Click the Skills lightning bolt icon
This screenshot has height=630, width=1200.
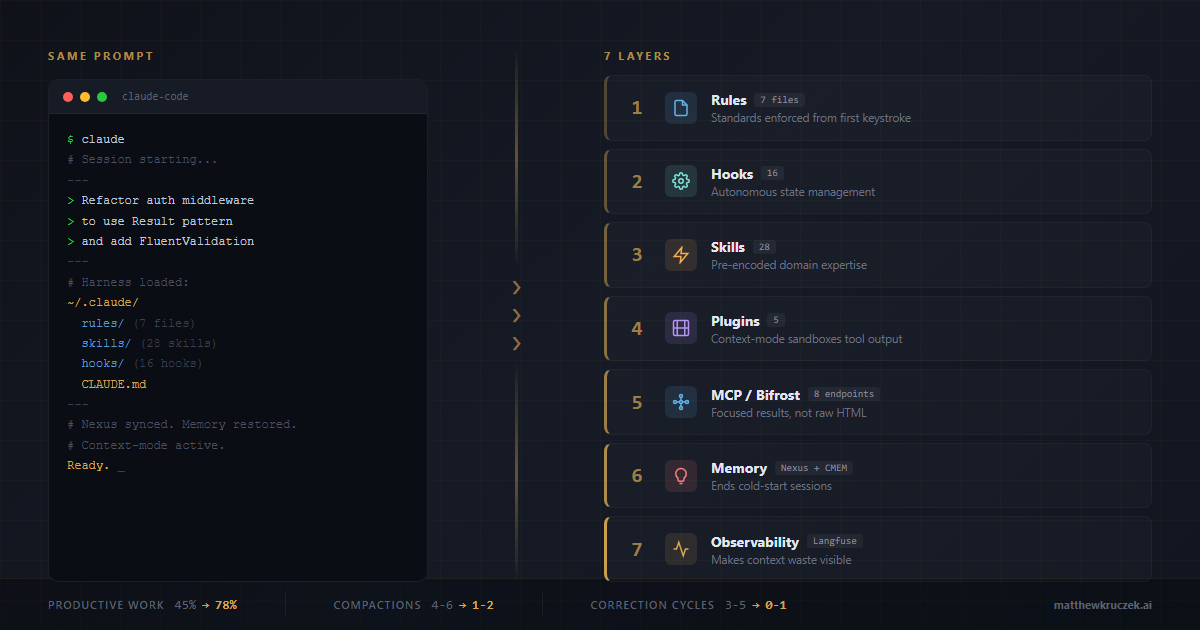681,255
